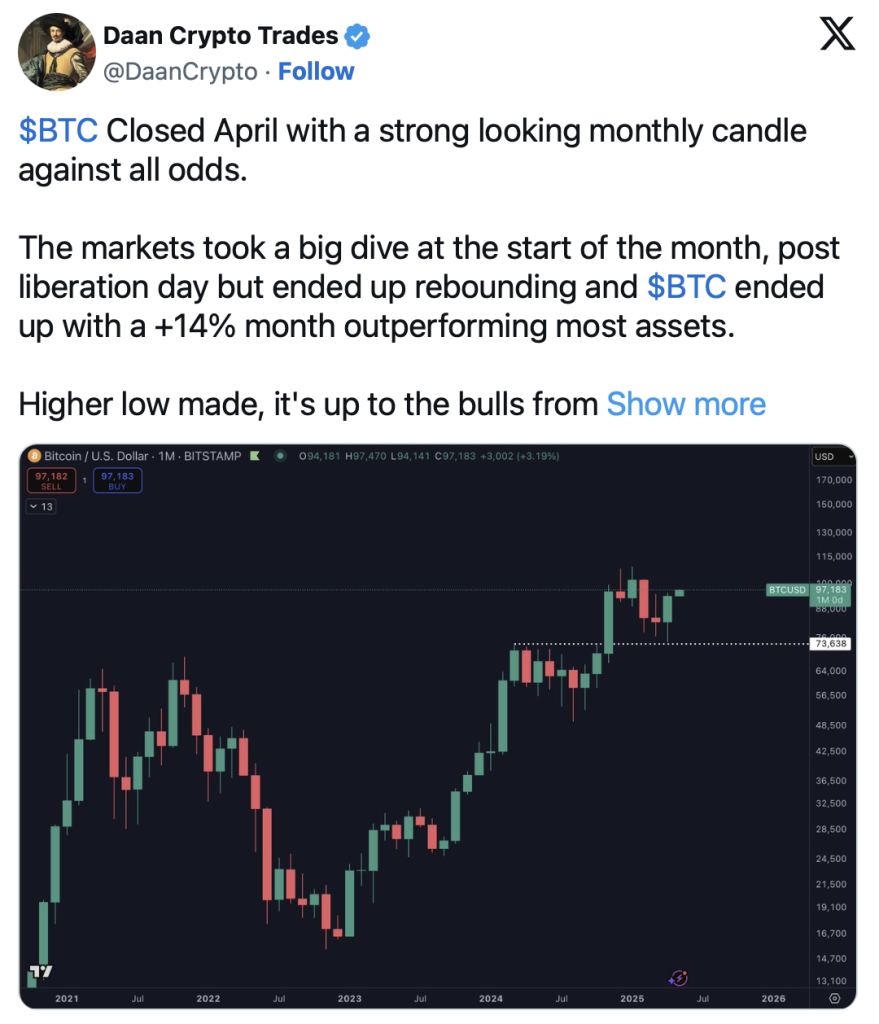Click the blue verified badge icon
This screenshot has width=879, height=1024.
pyautogui.click(x=357, y=36)
